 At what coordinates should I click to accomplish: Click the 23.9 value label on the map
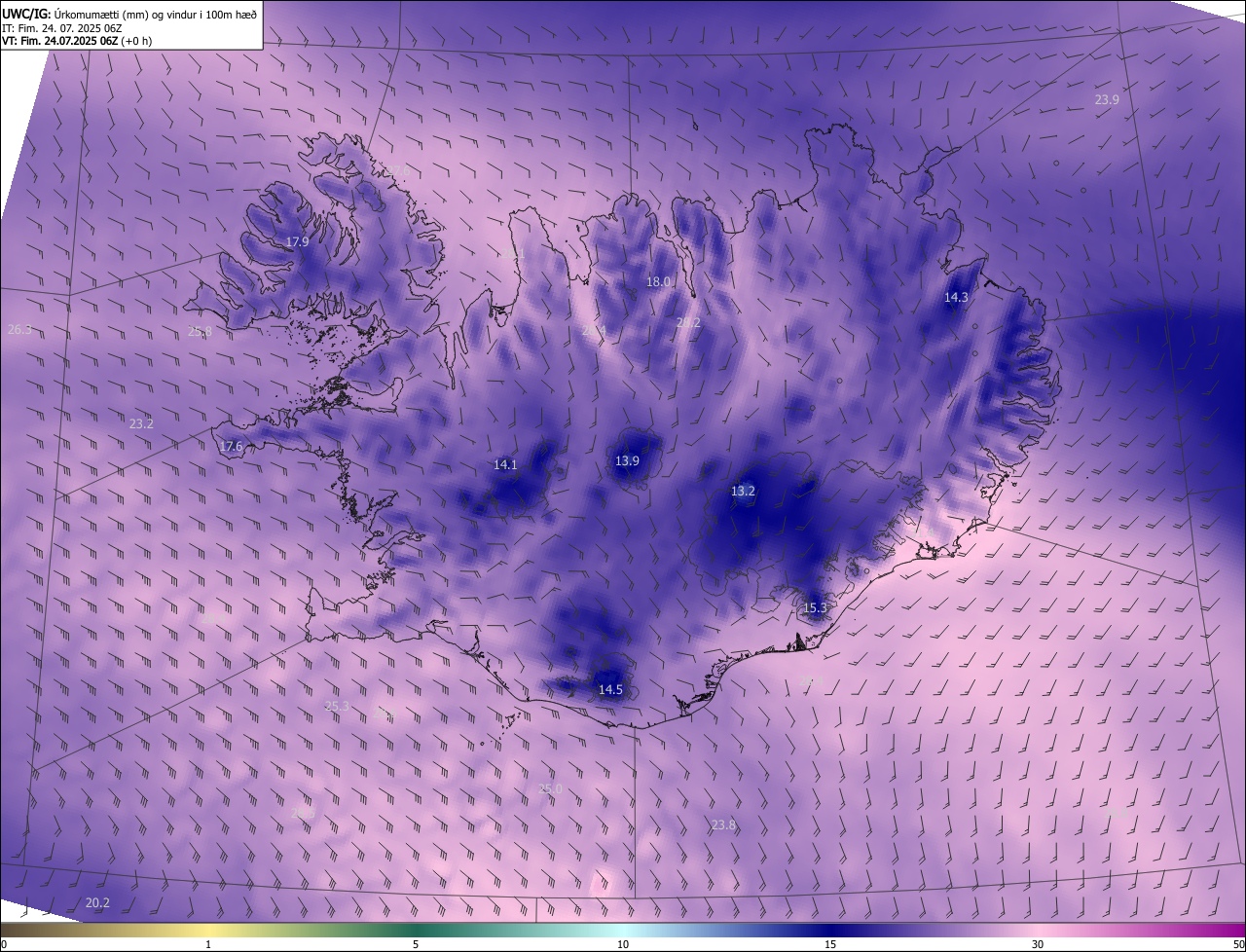point(1107,99)
